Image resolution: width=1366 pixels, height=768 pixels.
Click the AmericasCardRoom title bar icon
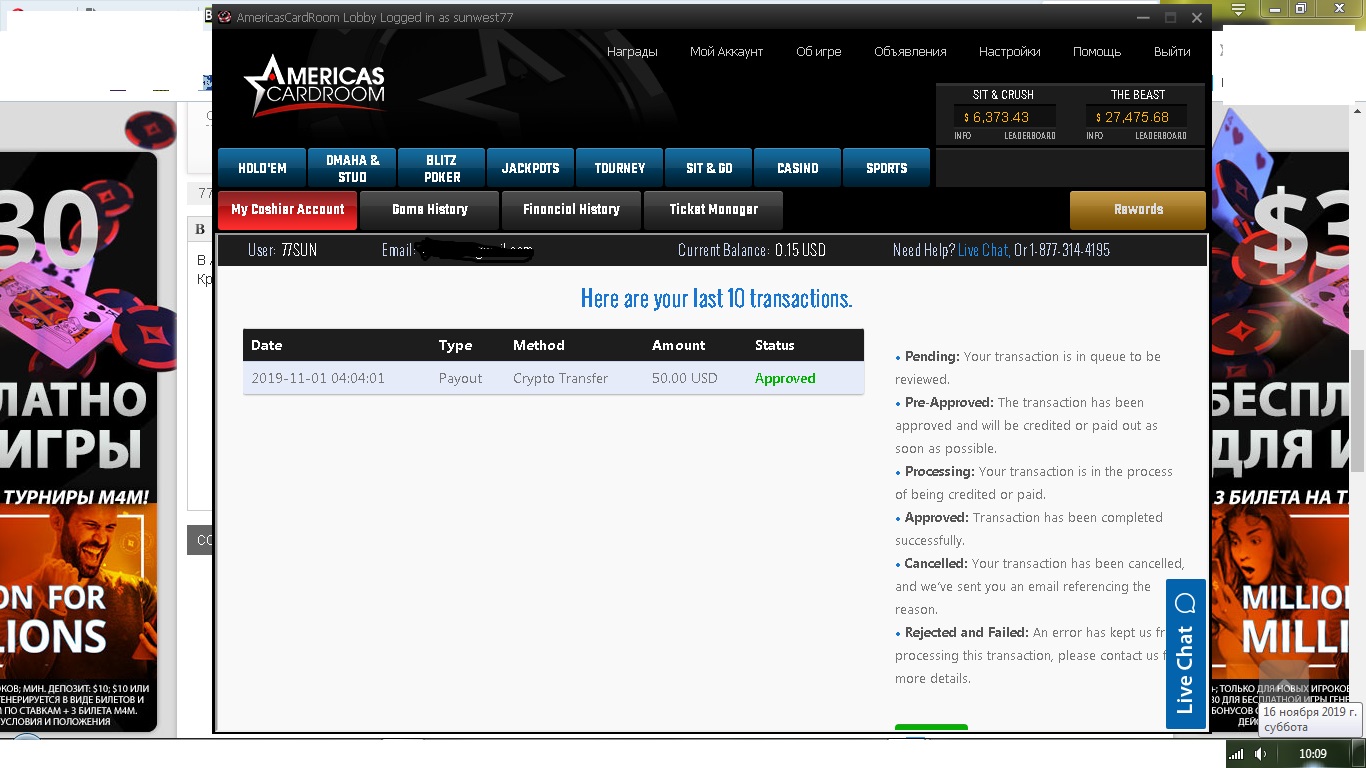tap(224, 17)
